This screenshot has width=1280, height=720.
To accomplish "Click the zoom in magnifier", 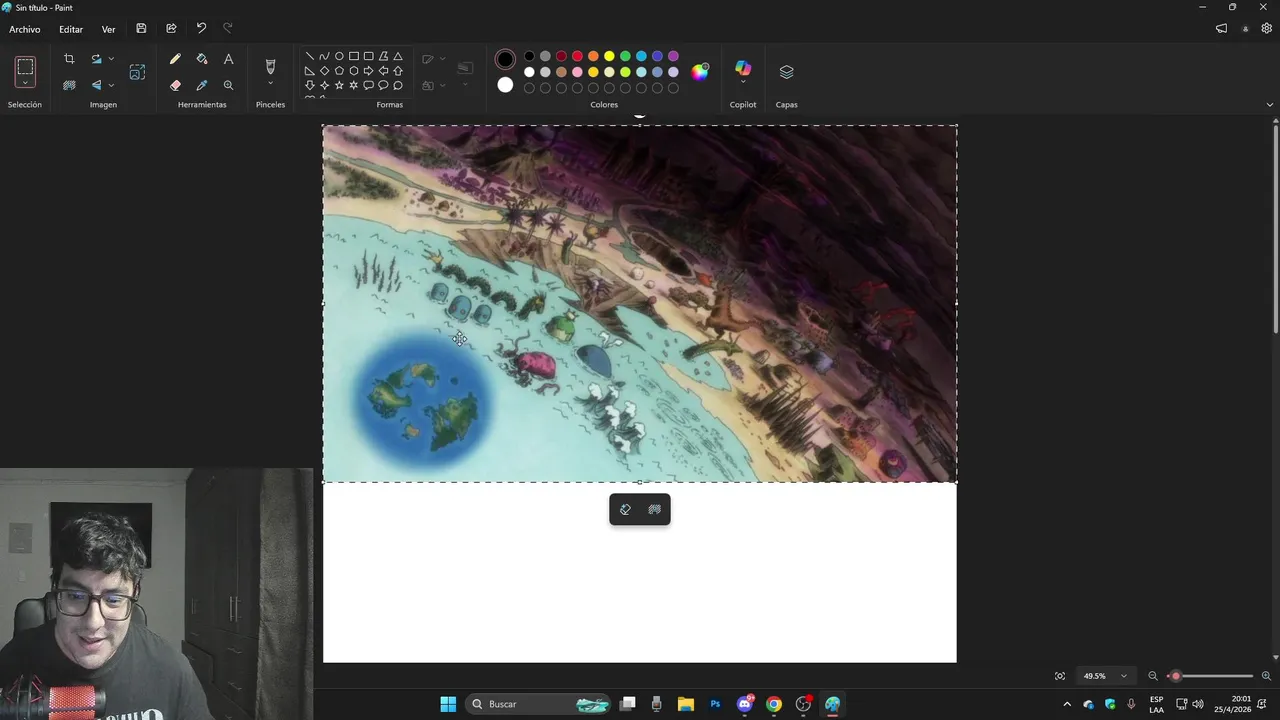I will coord(1266,676).
